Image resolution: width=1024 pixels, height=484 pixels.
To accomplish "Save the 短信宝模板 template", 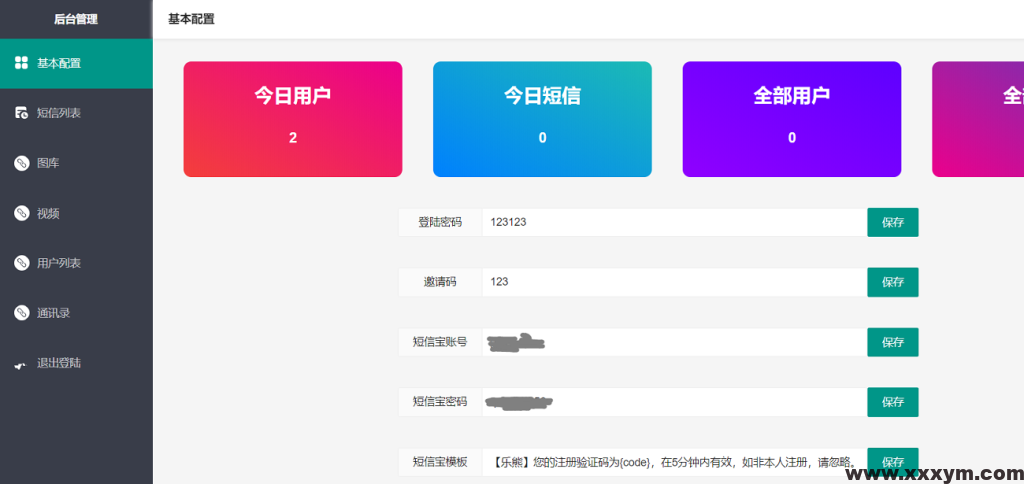I will point(892,462).
